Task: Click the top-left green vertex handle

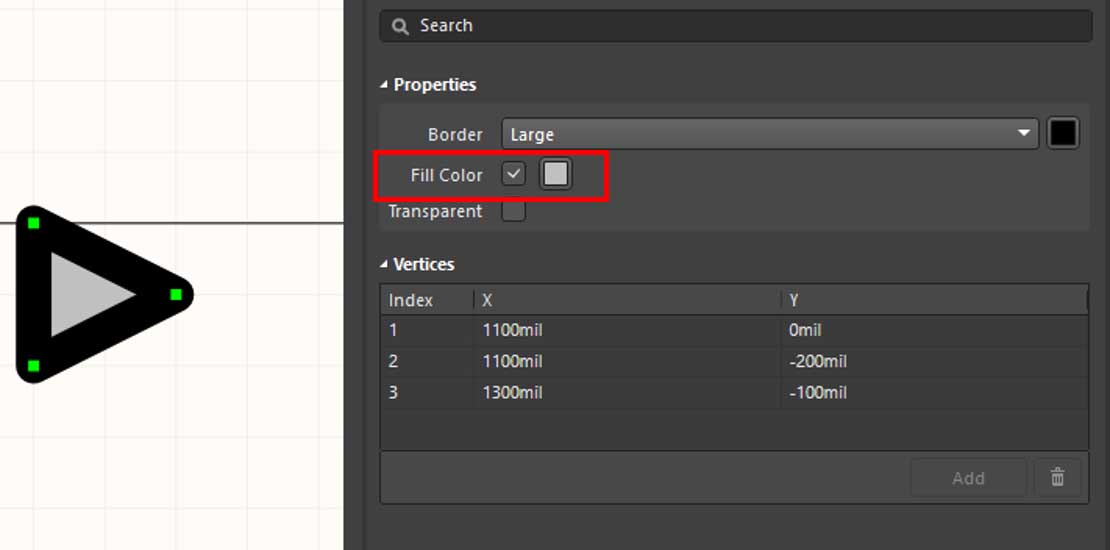Action: coord(34,222)
